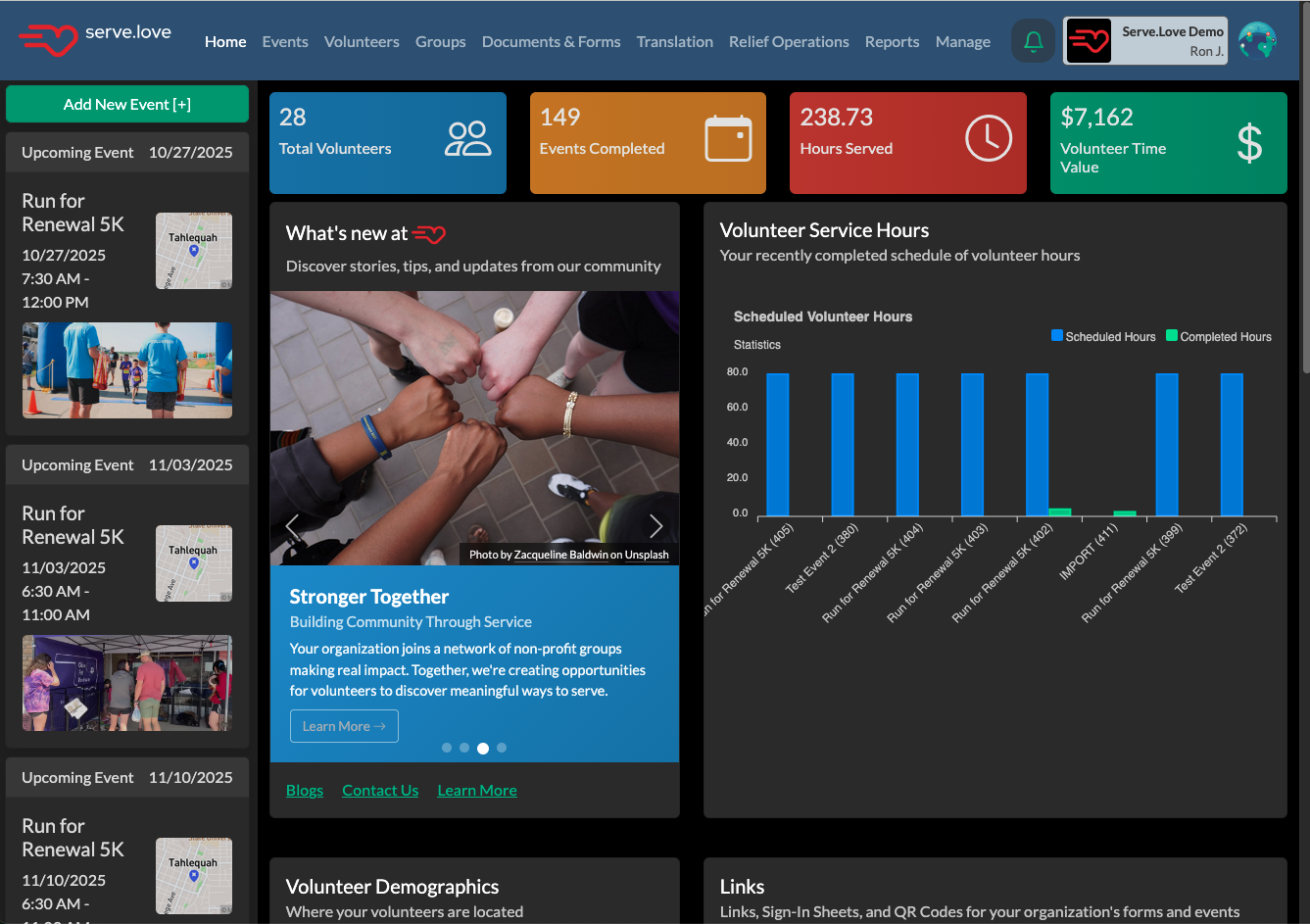Select the last carousel dot

point(502,748)
